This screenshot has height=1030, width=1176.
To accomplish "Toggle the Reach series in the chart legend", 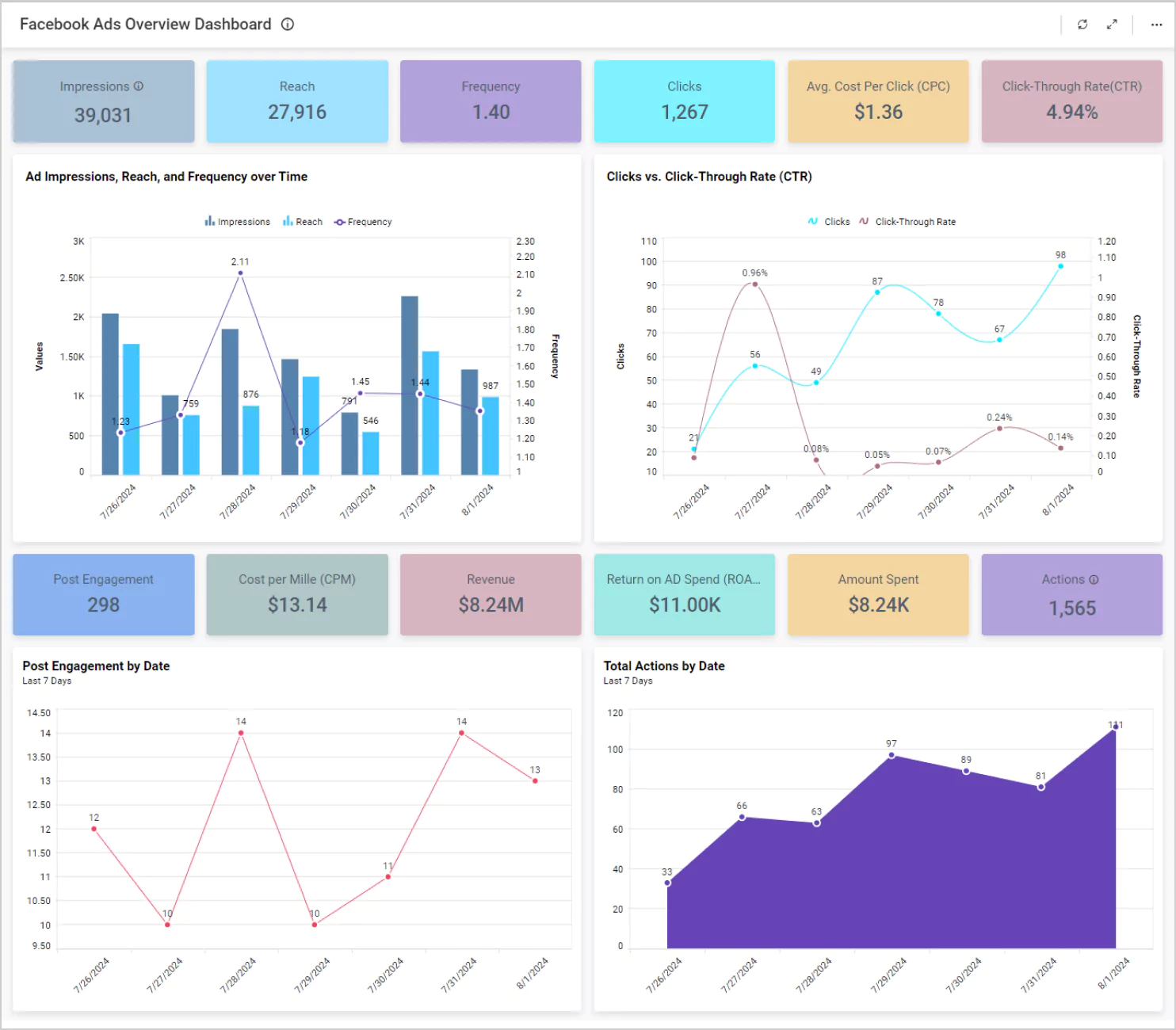I will click(x=303, y=222).
